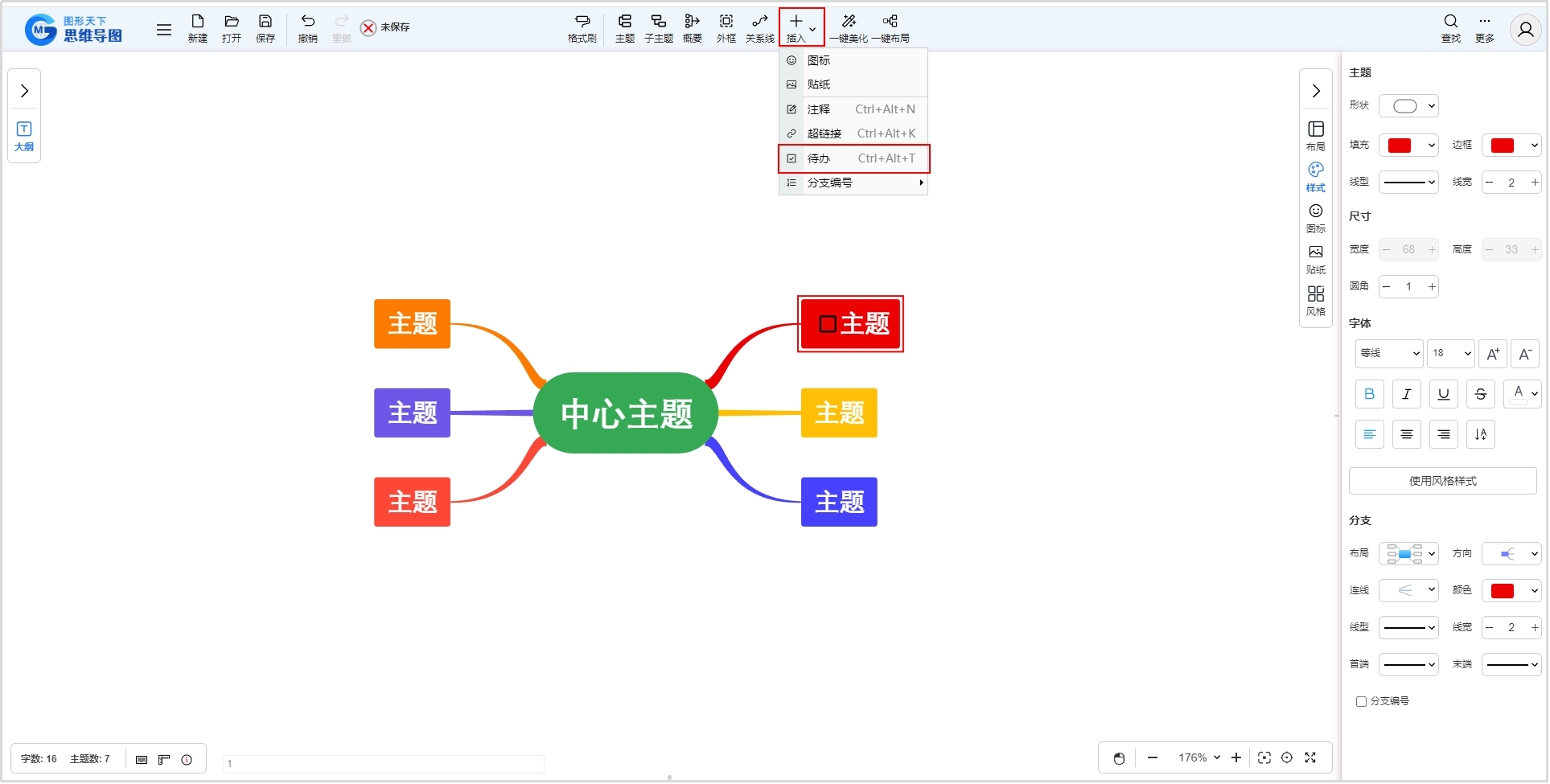The width and height of the screenshot is (1550, 784).
Task: Switch to the 贴纸 stickers tab in sidebar
Action: tap(1316, 260)
